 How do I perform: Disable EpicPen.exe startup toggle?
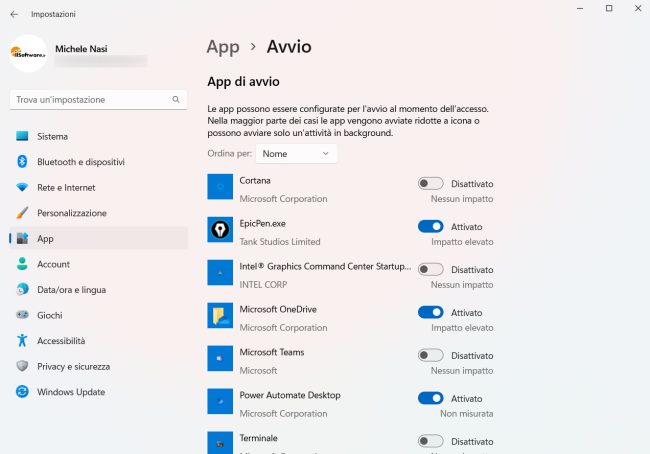pyautogui.click(x=430, y=227)
